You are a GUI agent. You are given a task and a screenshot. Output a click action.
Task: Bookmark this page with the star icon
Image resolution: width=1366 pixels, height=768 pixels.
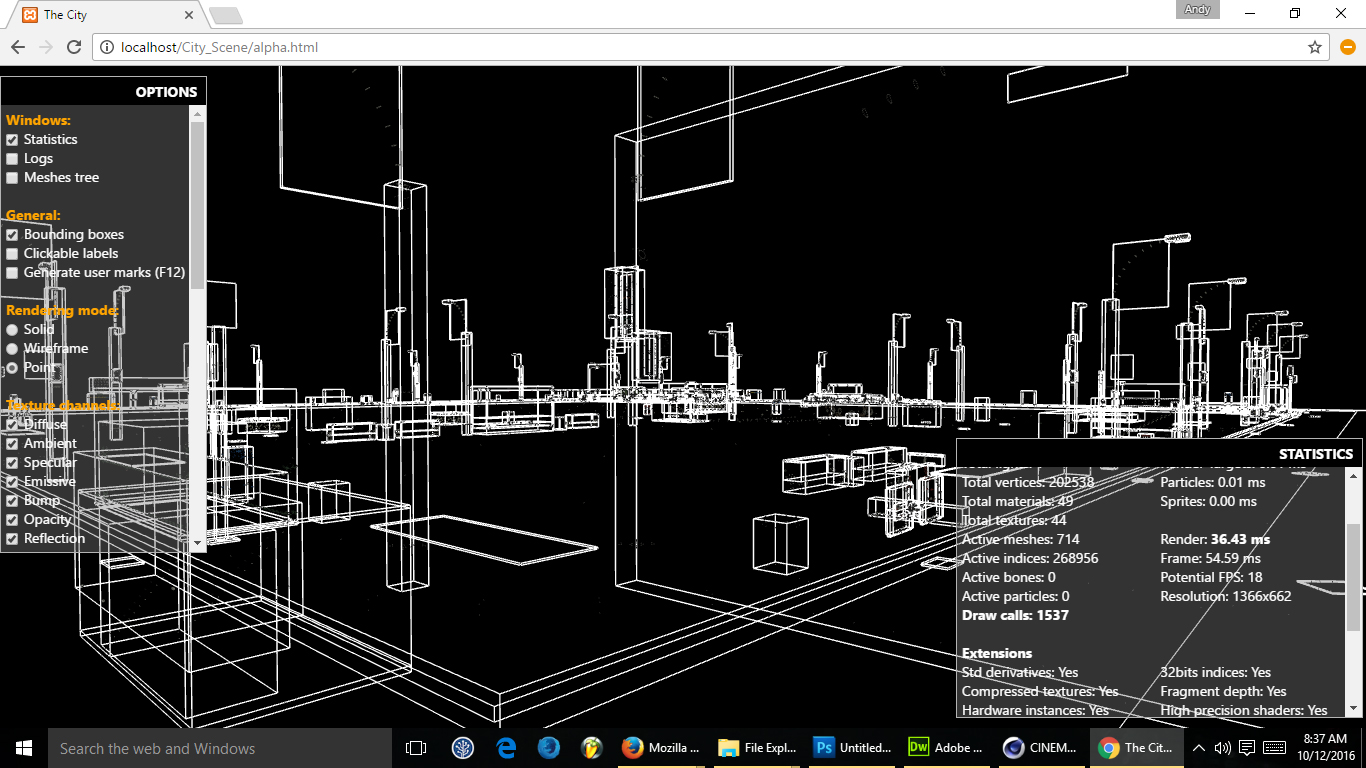tap(1315, 47)
